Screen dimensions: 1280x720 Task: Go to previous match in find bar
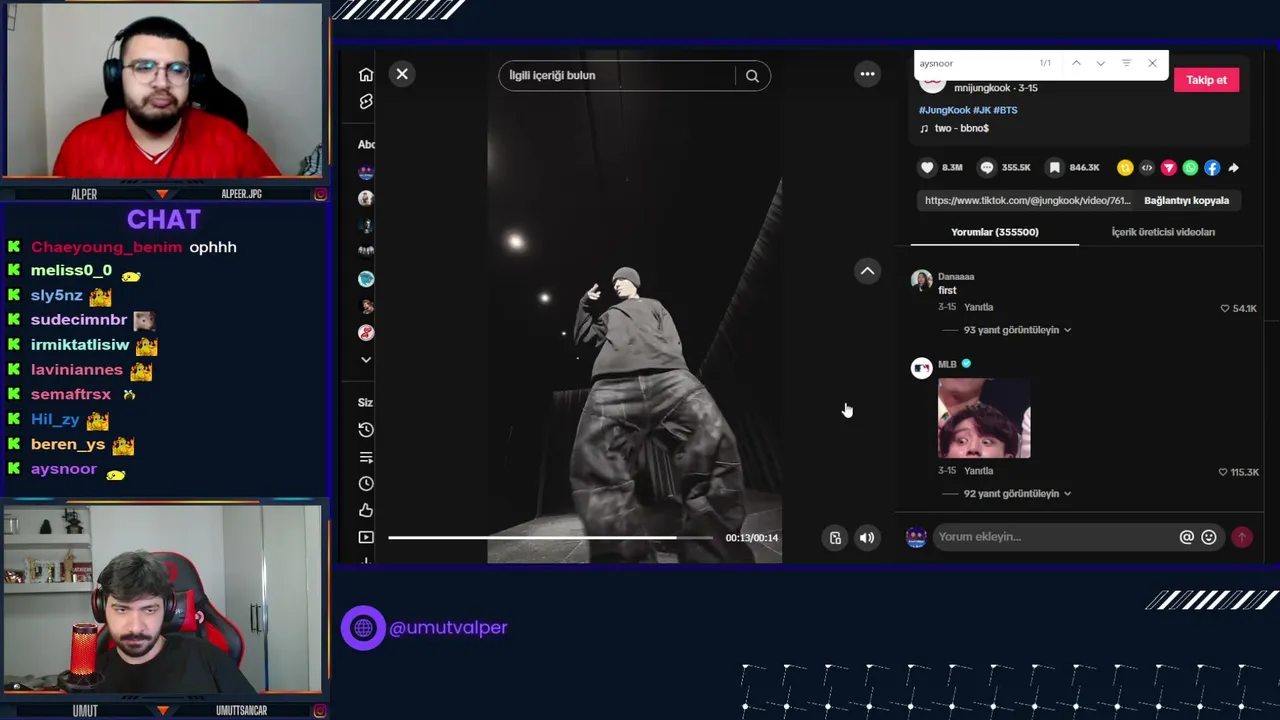(1076, 63)
